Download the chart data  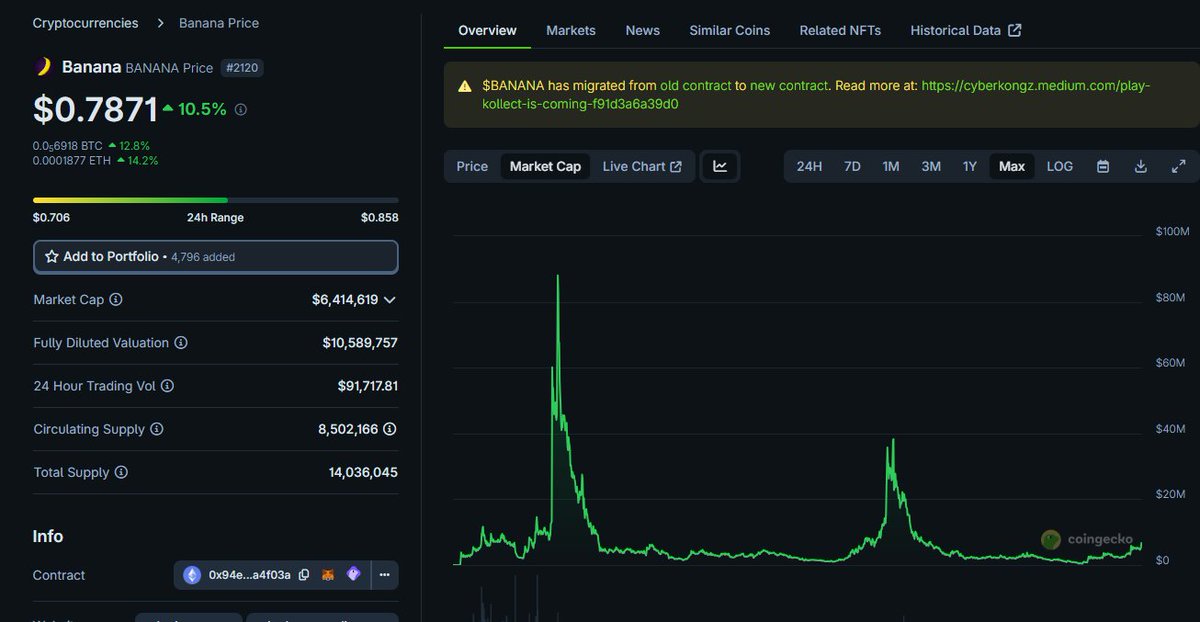[1140, 166]
